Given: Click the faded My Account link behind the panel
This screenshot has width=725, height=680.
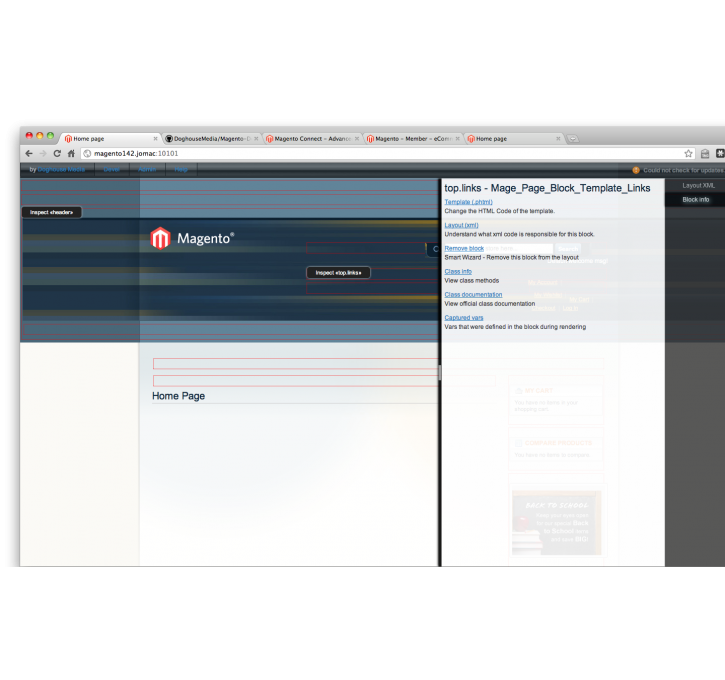Looking at the screenshot, I should tap(542, 282).
